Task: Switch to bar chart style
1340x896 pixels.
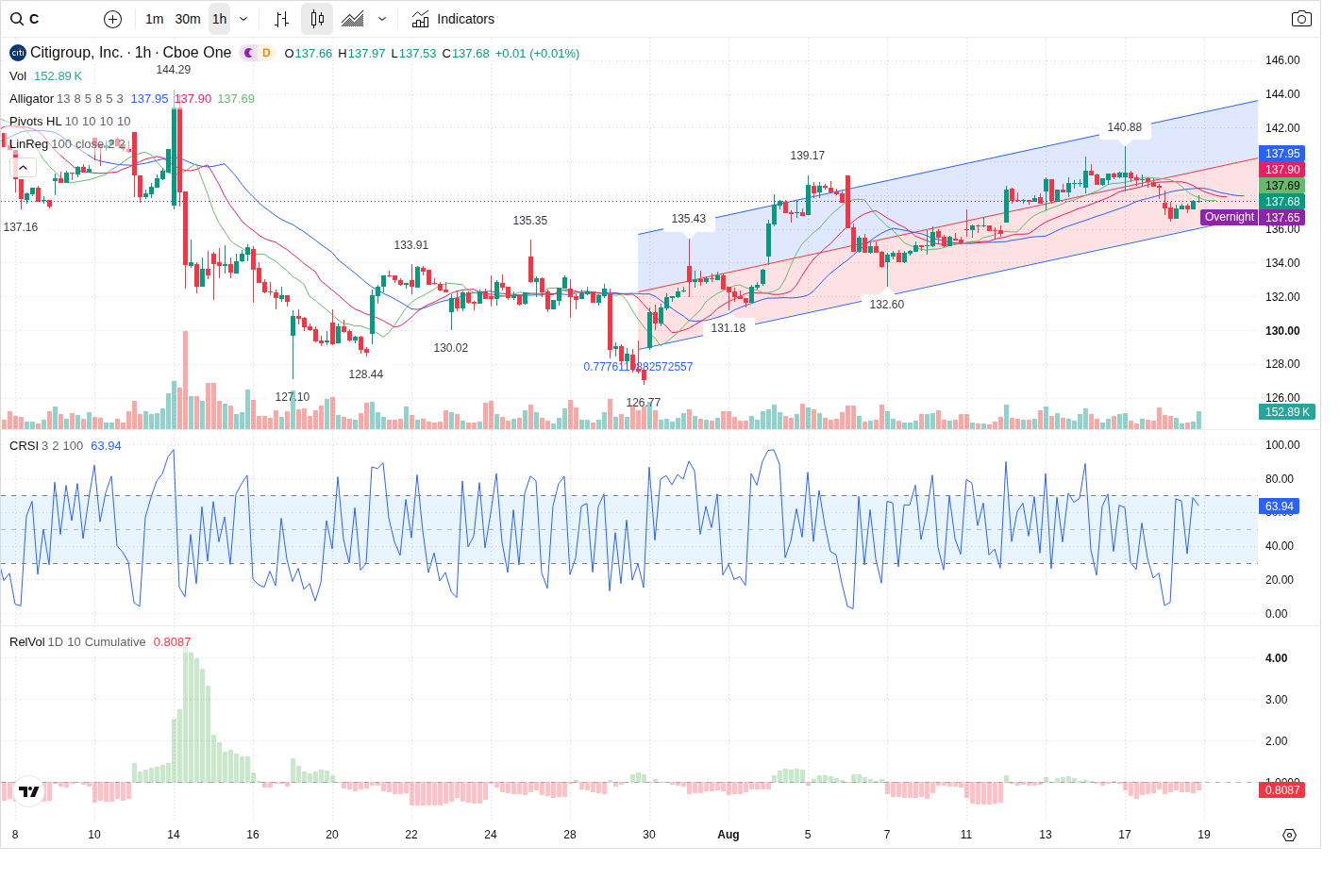Action: pos(281,19)
